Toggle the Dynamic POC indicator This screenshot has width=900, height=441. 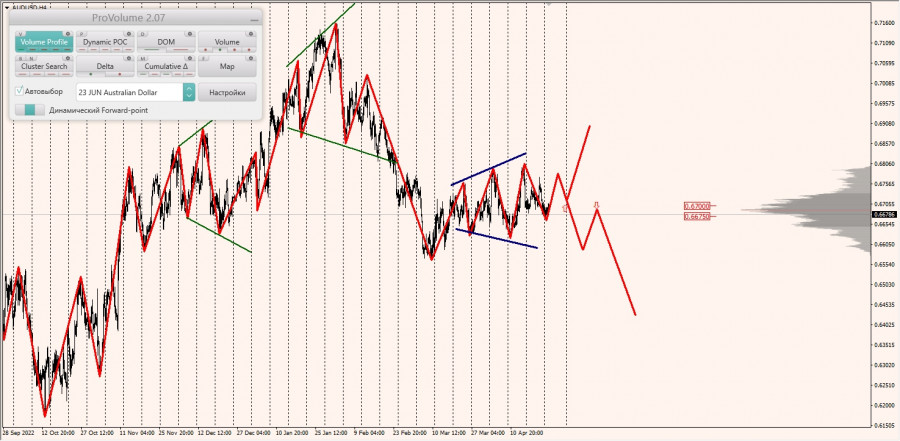tap(105, 42)
